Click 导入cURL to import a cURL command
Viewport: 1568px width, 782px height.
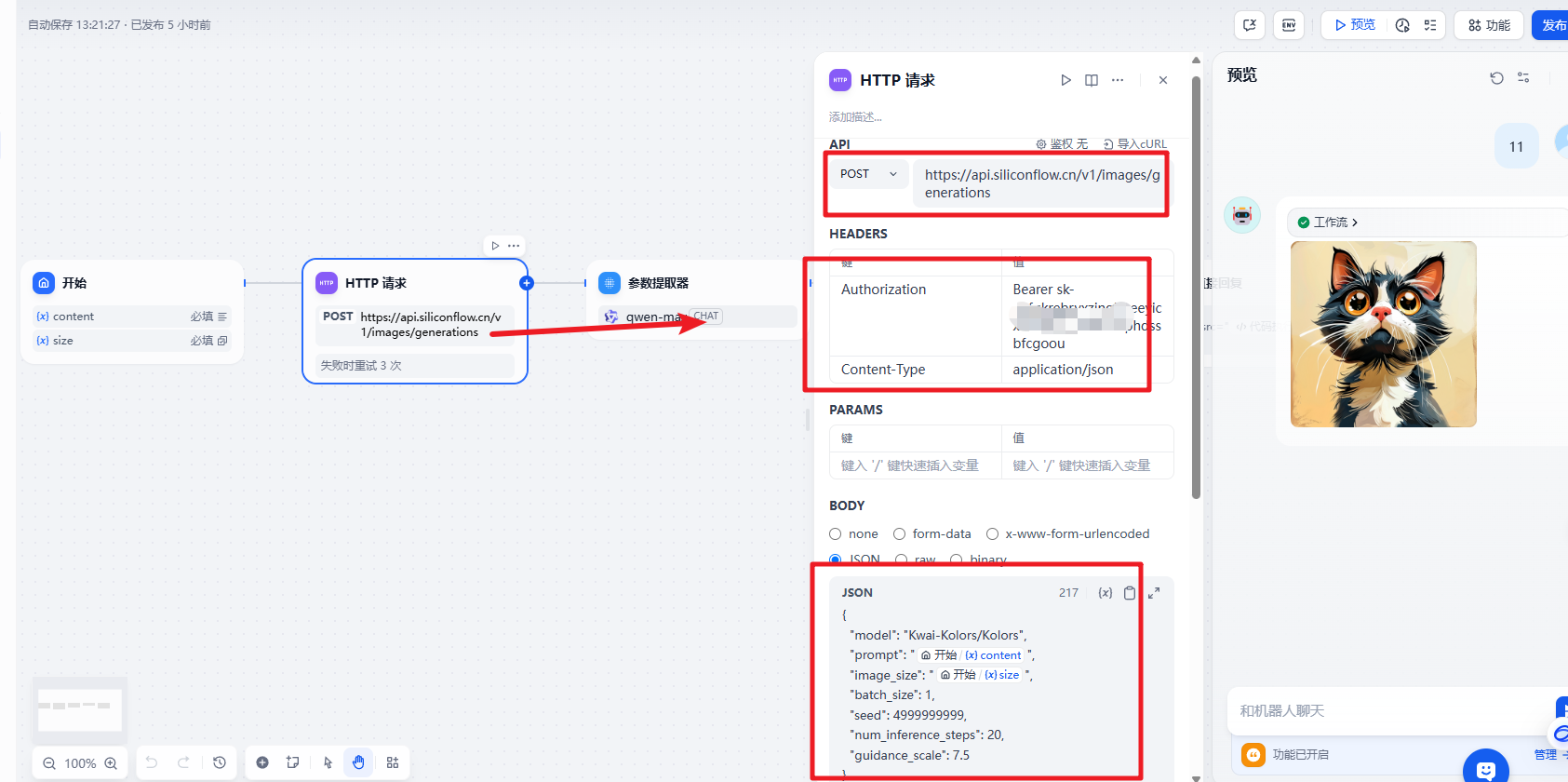(1134, 144)
